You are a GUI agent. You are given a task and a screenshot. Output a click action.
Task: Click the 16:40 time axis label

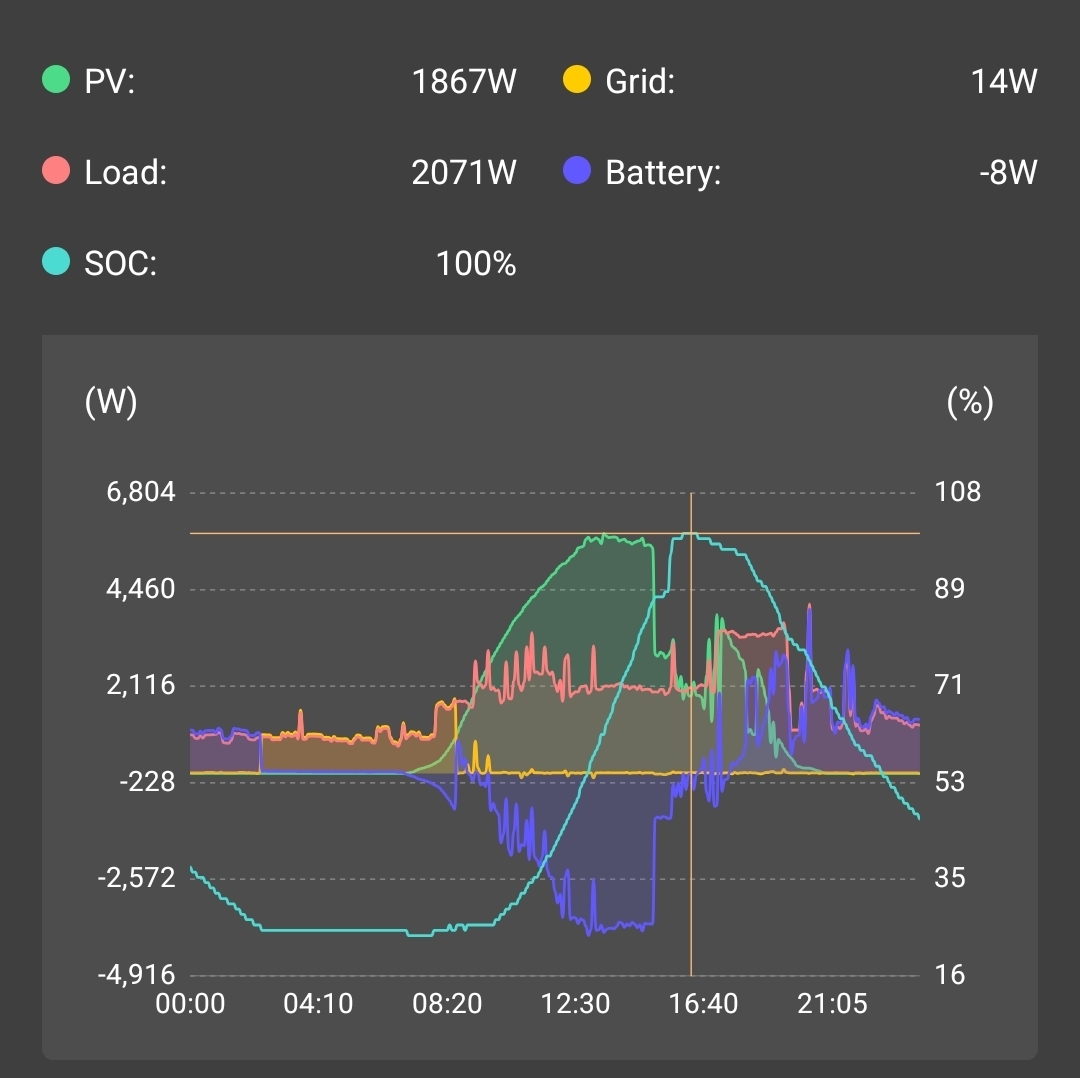(703, 1004)
